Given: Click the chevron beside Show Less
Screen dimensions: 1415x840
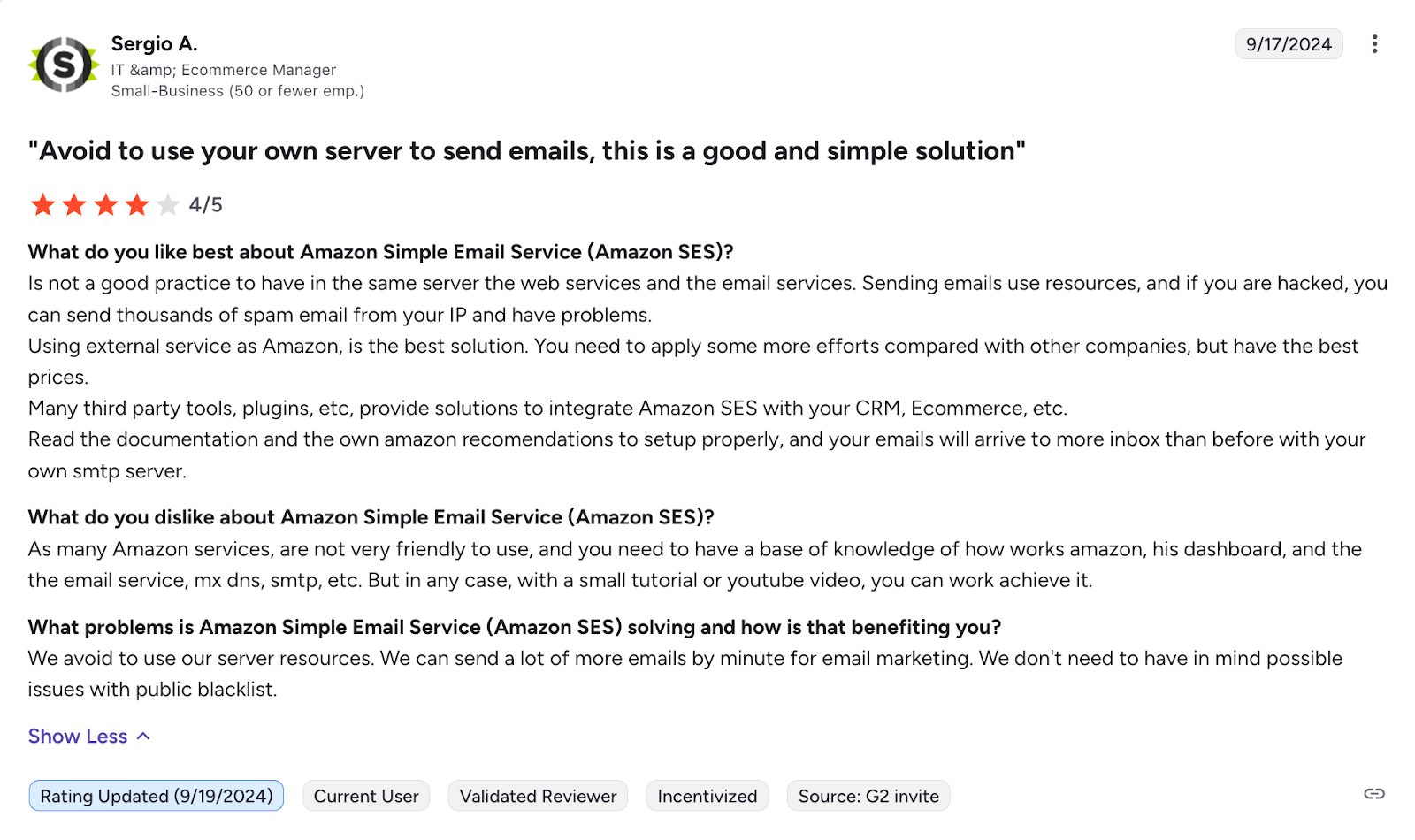Looking at the screenshot, I should pos(143,737).
